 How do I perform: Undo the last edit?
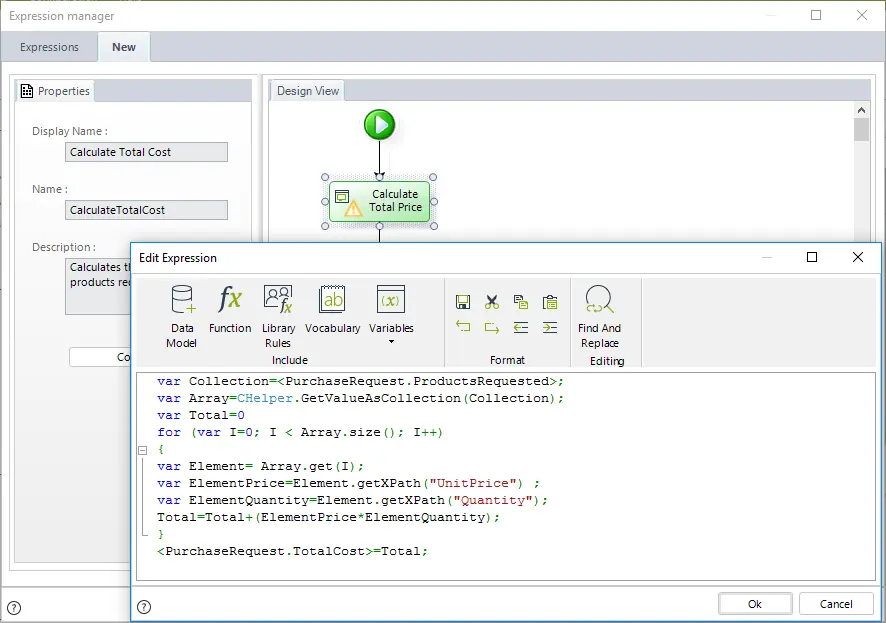463,327
